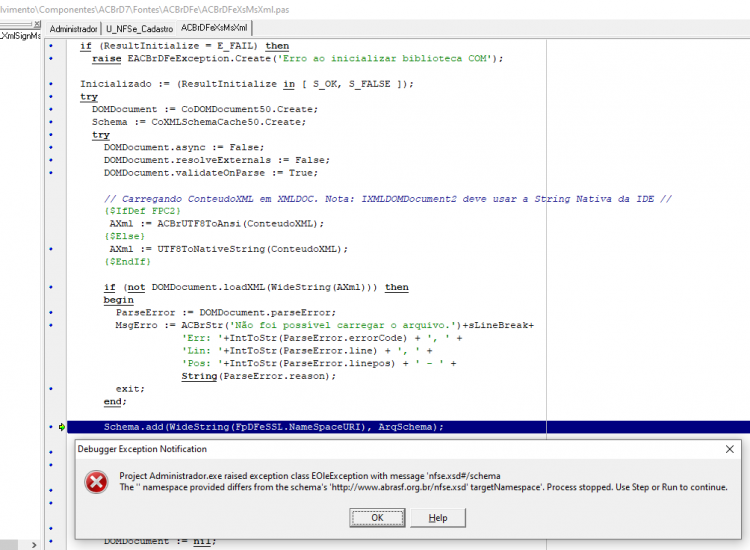Click the '{$Else}' compiler directive
Image resolution: width=750 pixels, height=550 pixels.
coord(124,236)
